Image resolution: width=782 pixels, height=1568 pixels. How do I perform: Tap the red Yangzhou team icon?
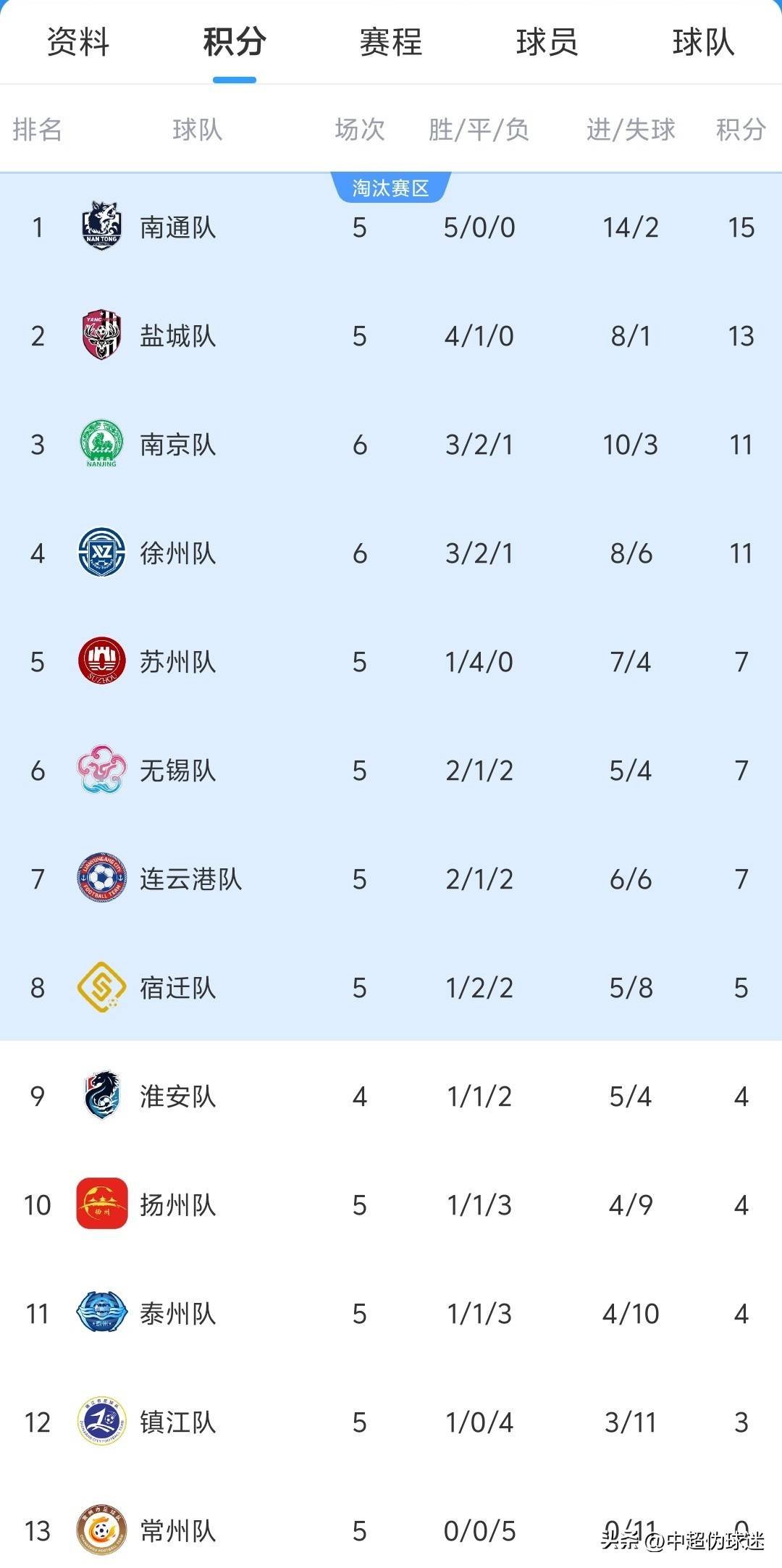[101, 1204]
